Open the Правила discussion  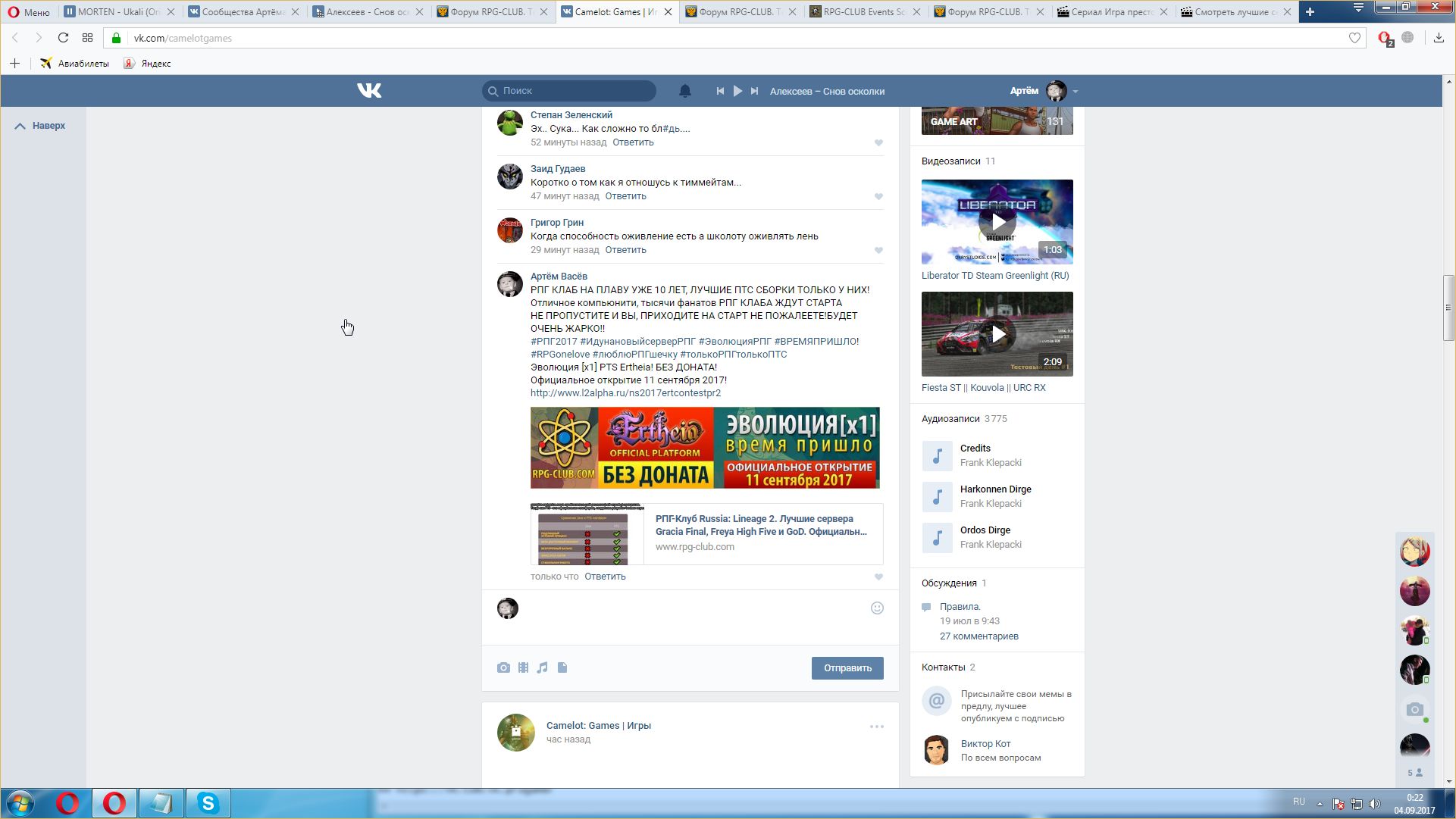(x=960, y=607)
